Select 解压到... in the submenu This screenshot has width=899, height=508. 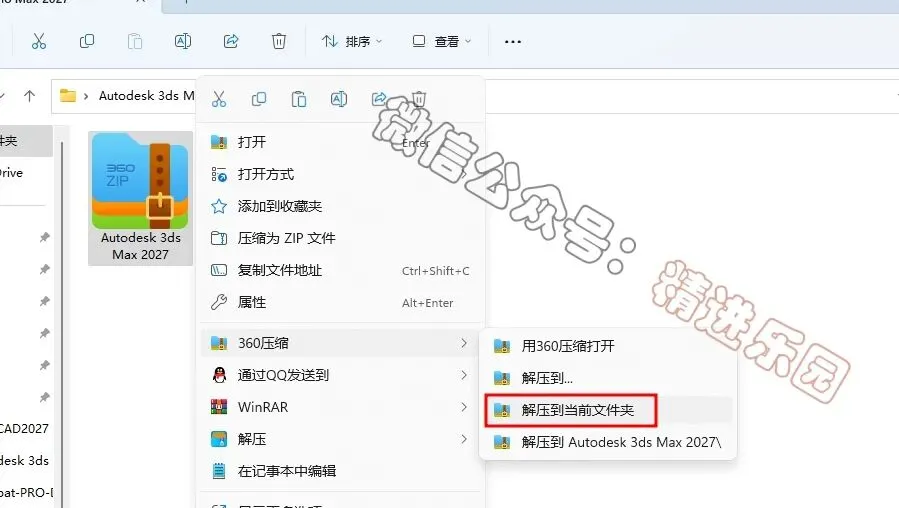(608, 378)
